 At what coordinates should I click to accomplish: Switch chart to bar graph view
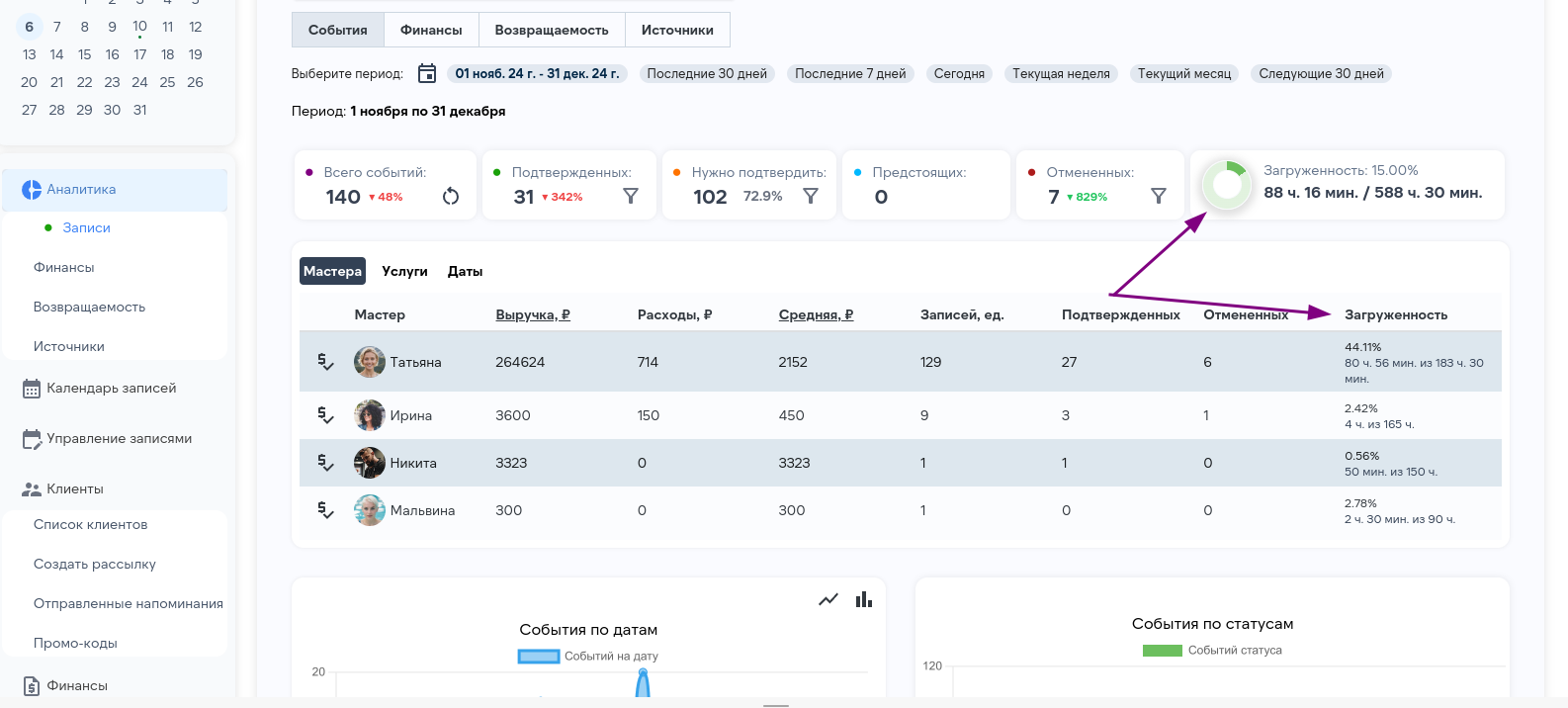[x=864, y=599]
